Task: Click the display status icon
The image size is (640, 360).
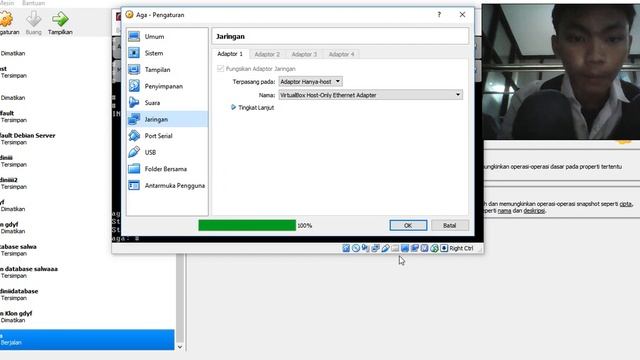Action: (x=405, y=248)
